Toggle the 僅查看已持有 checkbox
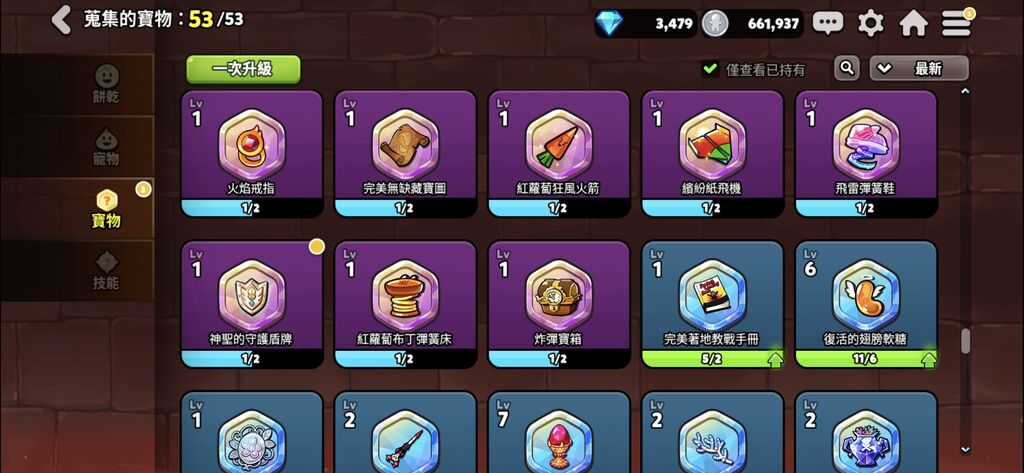 click(710, 69)
